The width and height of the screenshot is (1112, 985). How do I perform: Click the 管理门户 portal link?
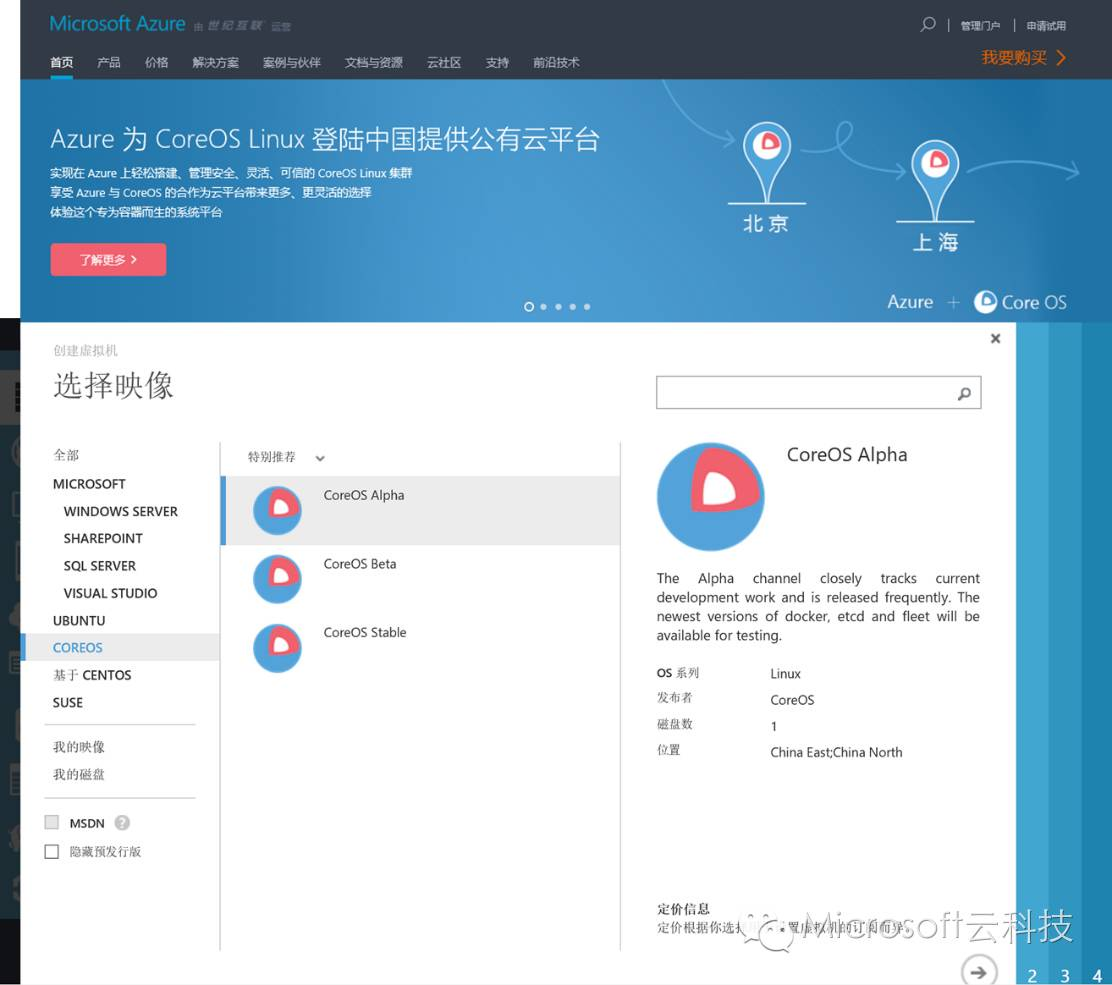pyautogui.click(x=980, y=26)
